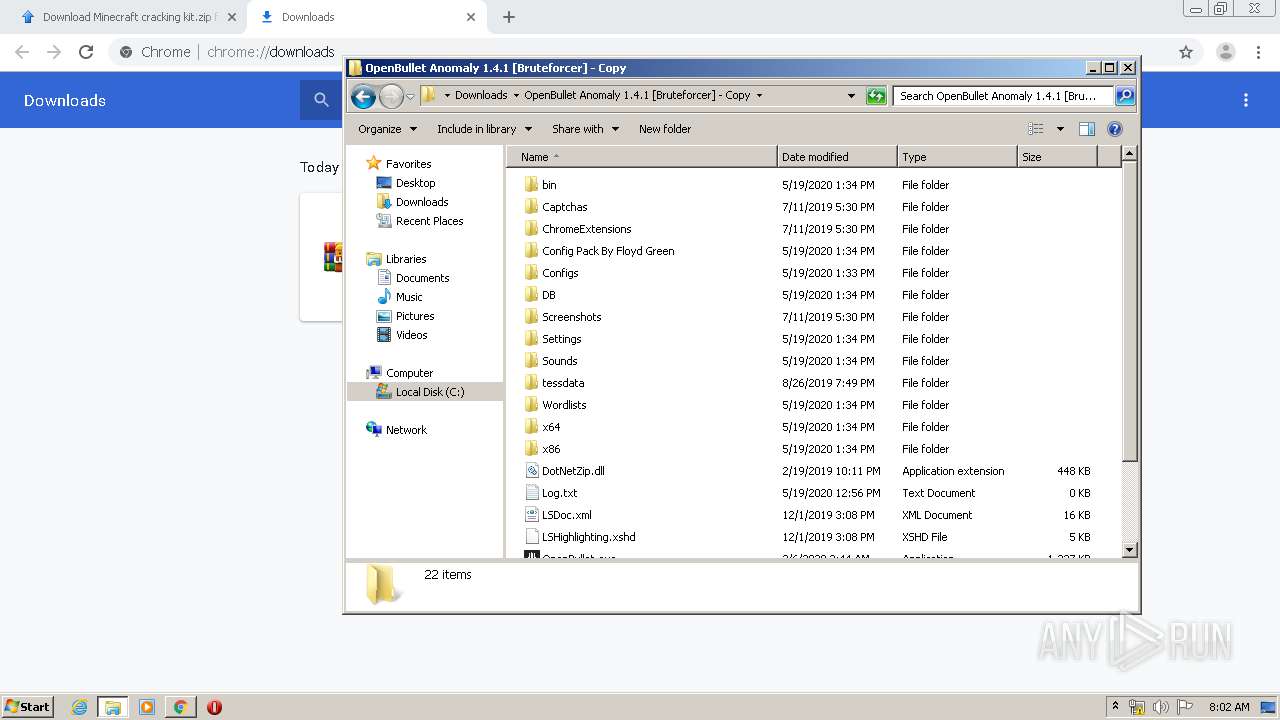
Task: Open Internet Explorer from taskbar
Action: (79, 707)
